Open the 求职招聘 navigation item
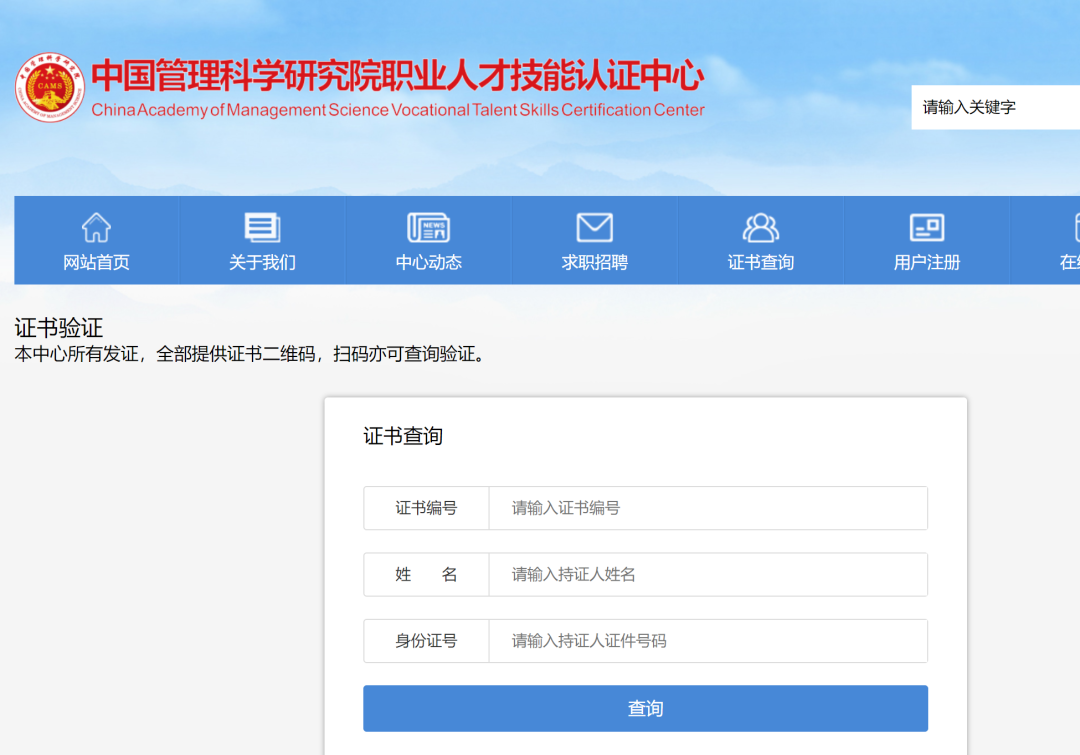 (594, 263)
